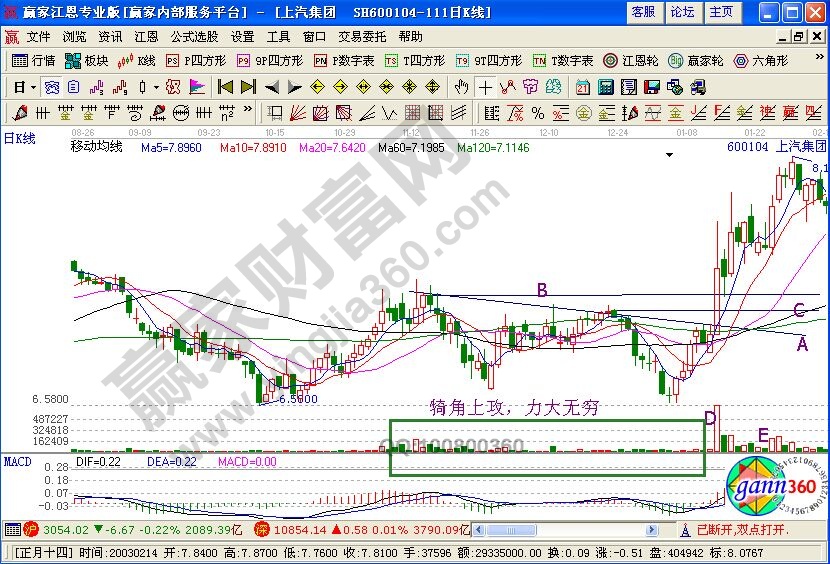Open the 浏览 menu
830x564 pixels.
74,37
